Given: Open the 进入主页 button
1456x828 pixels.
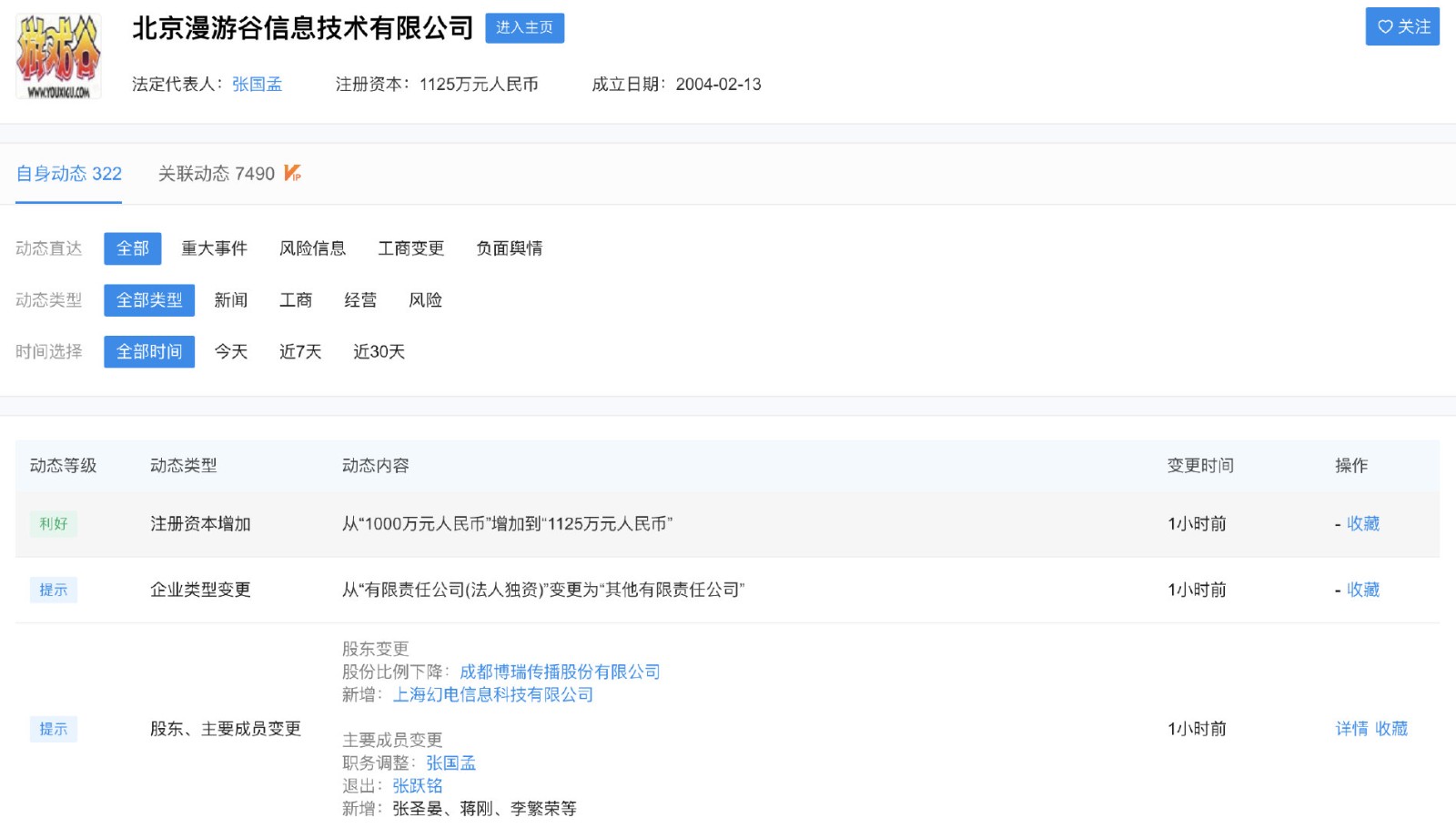Looking at the screenshot, I should pos(524,27).
